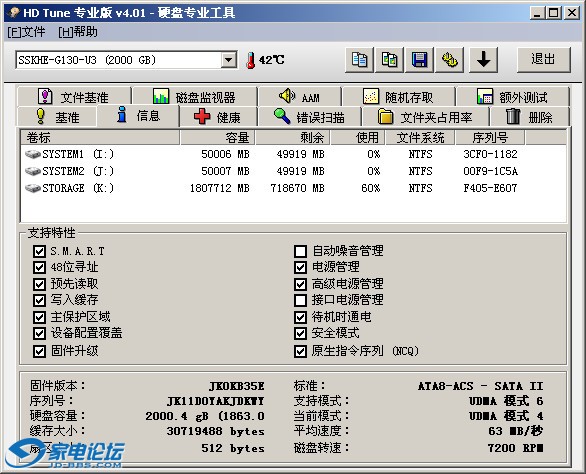The height and width of the screenshot is (474, 586).
Task: Toggle the 电源管理 checkbox
Action: tap(300, 267)
